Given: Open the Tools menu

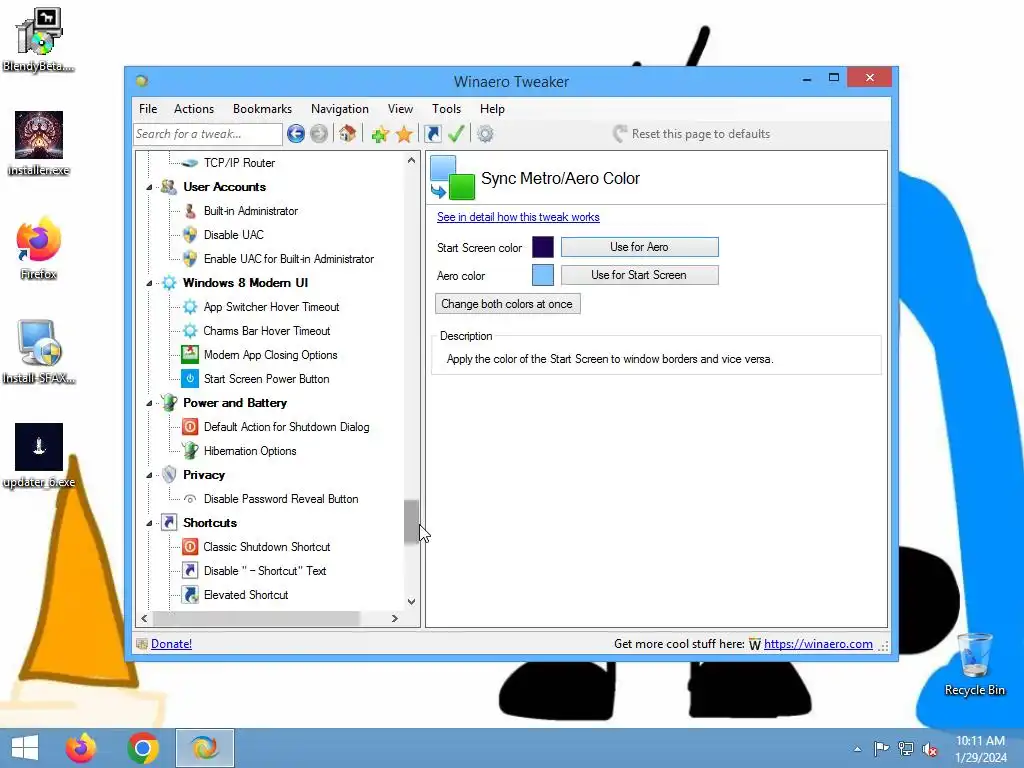Looking at the screenshot, I should [447, 109].
